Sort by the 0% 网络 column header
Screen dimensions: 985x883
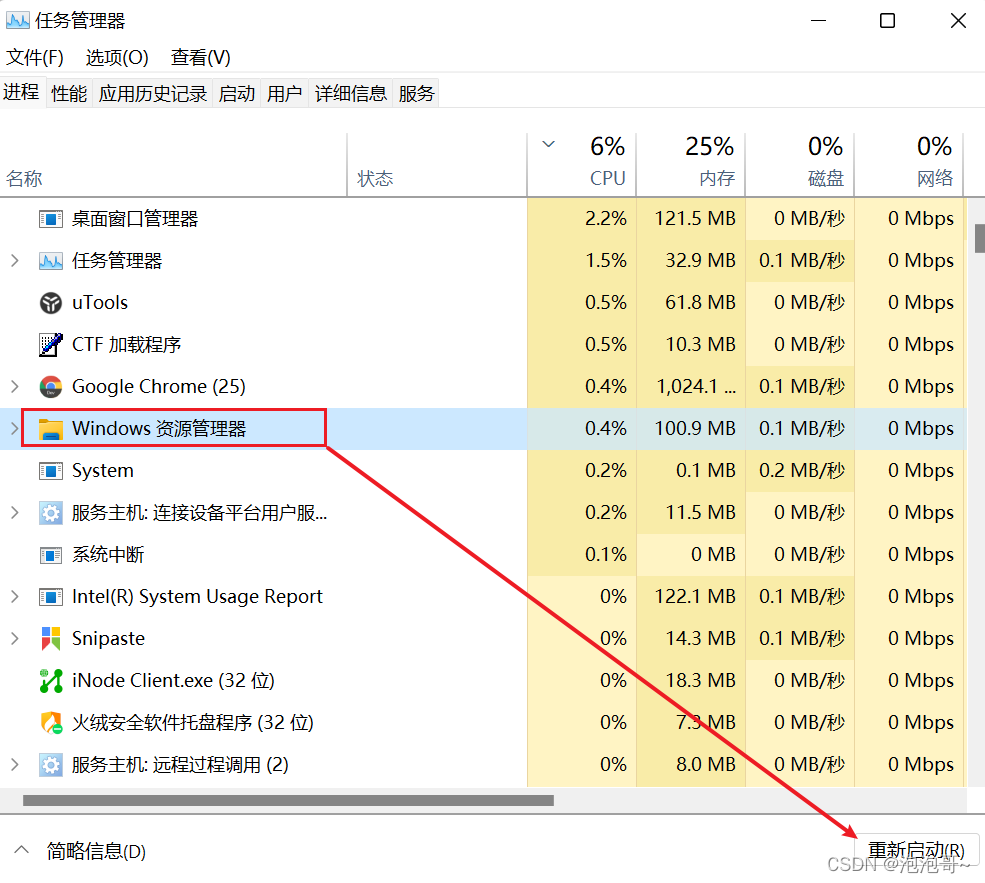[910, 165]
